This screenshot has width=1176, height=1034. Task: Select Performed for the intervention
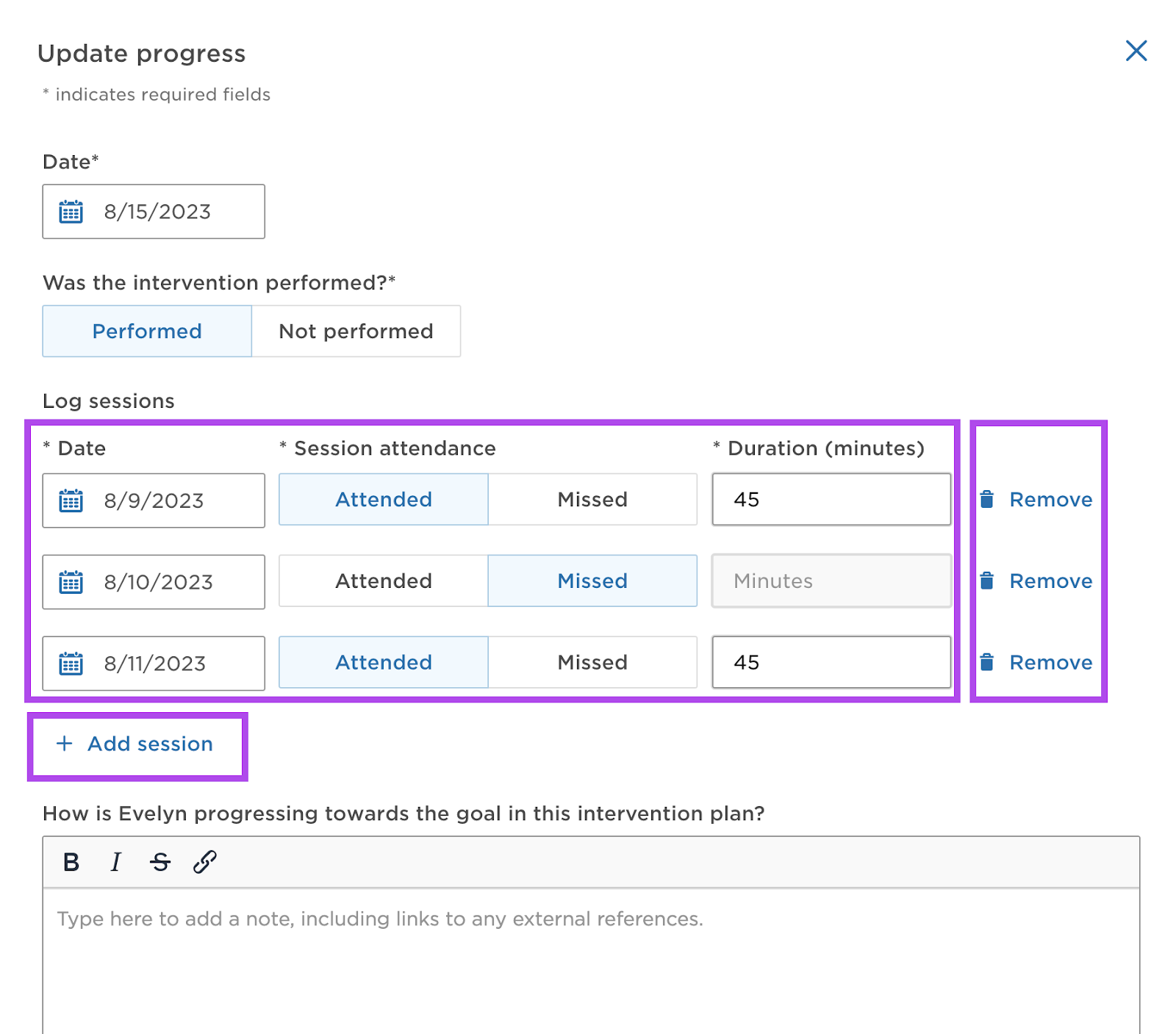(x=147, y=331)
